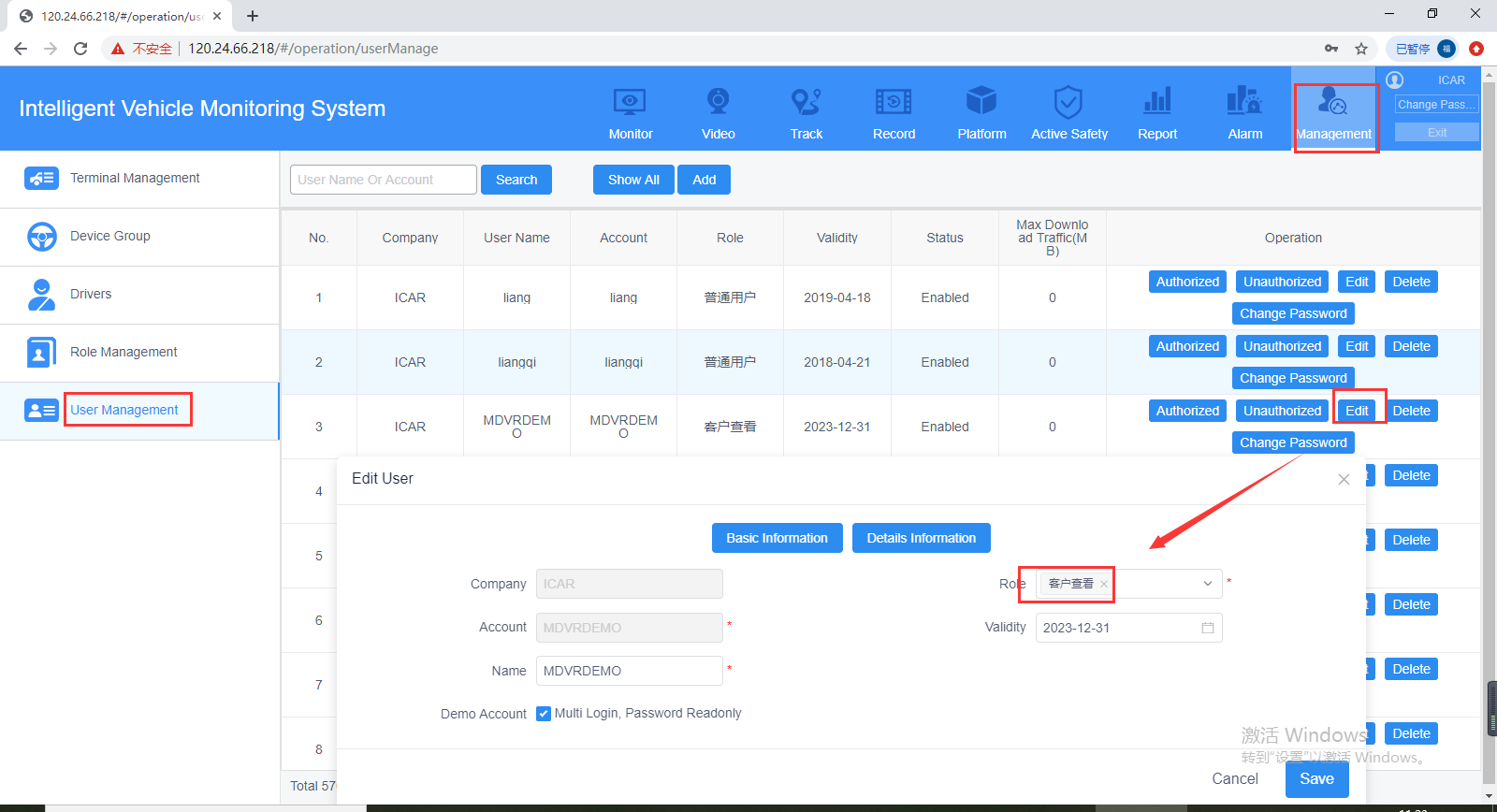Open the Validity calendar picker icon
The image size is (1497, 812).
coord(1208,628)
